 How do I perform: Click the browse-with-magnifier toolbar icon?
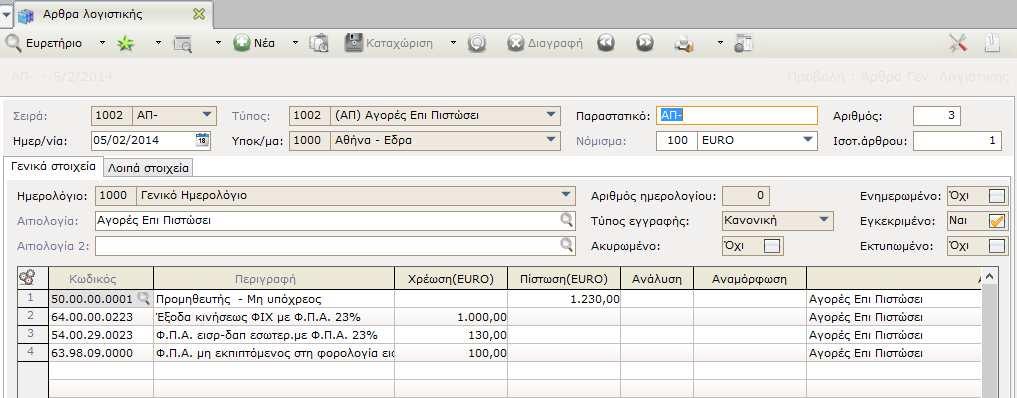pyautogui.click(x=183, y=43)
